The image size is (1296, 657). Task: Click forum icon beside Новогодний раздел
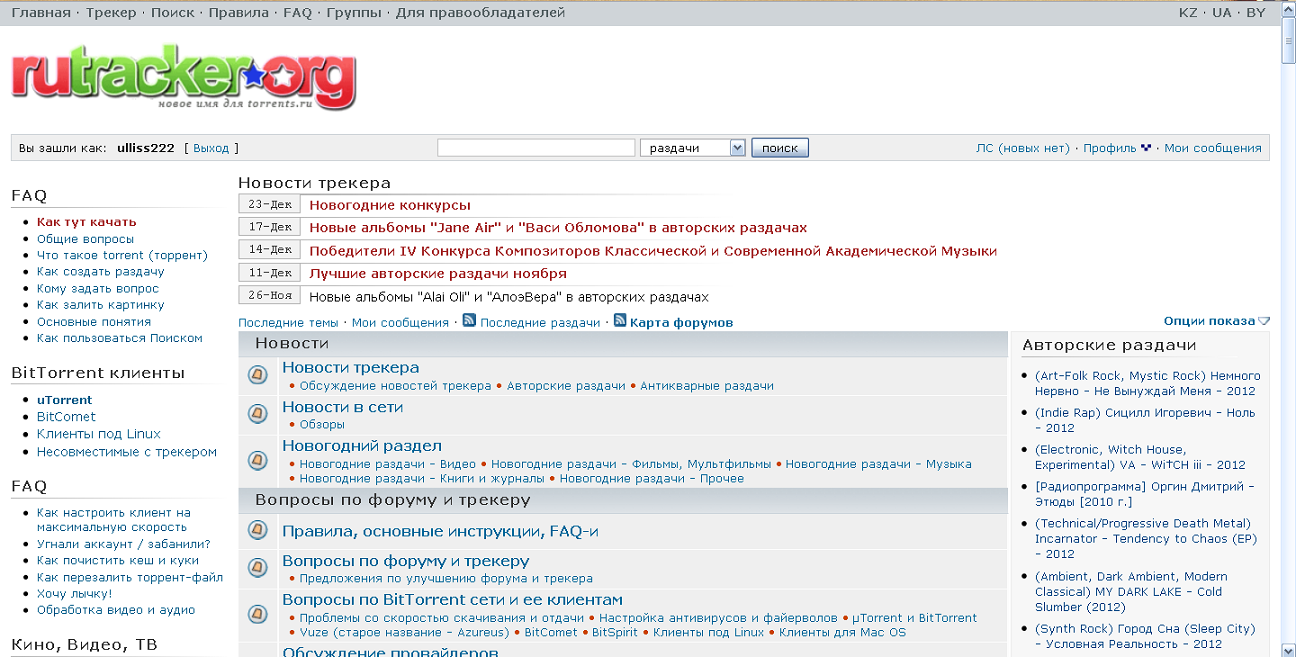257,460
